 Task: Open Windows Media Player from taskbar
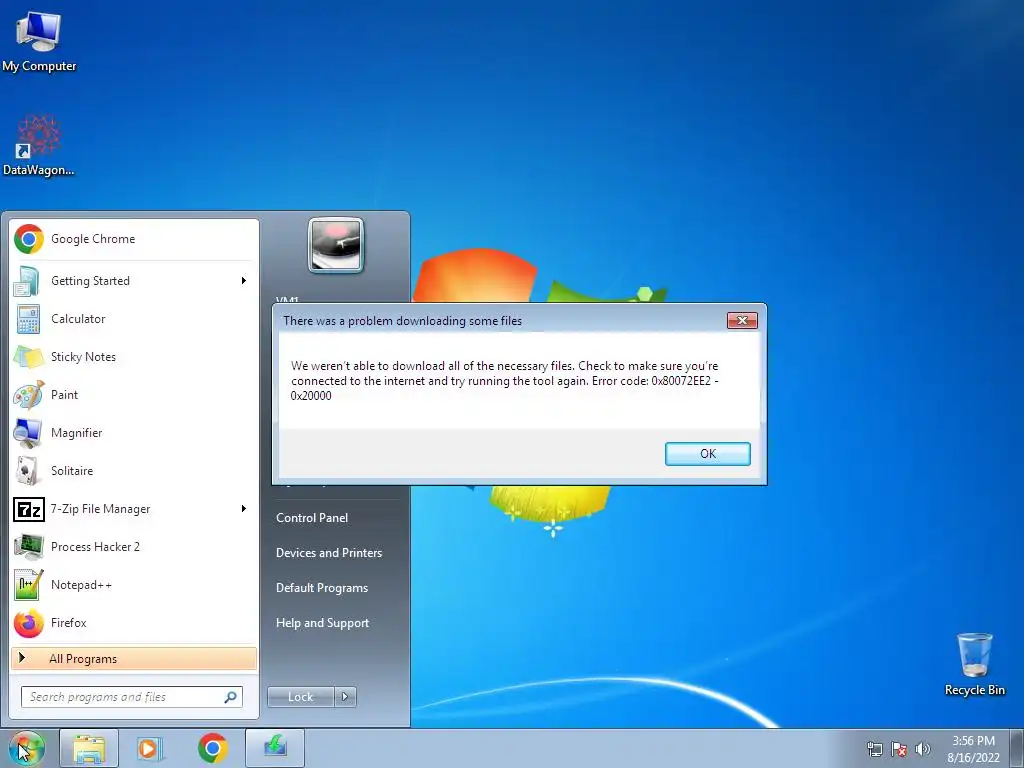[x=150, y=748]
